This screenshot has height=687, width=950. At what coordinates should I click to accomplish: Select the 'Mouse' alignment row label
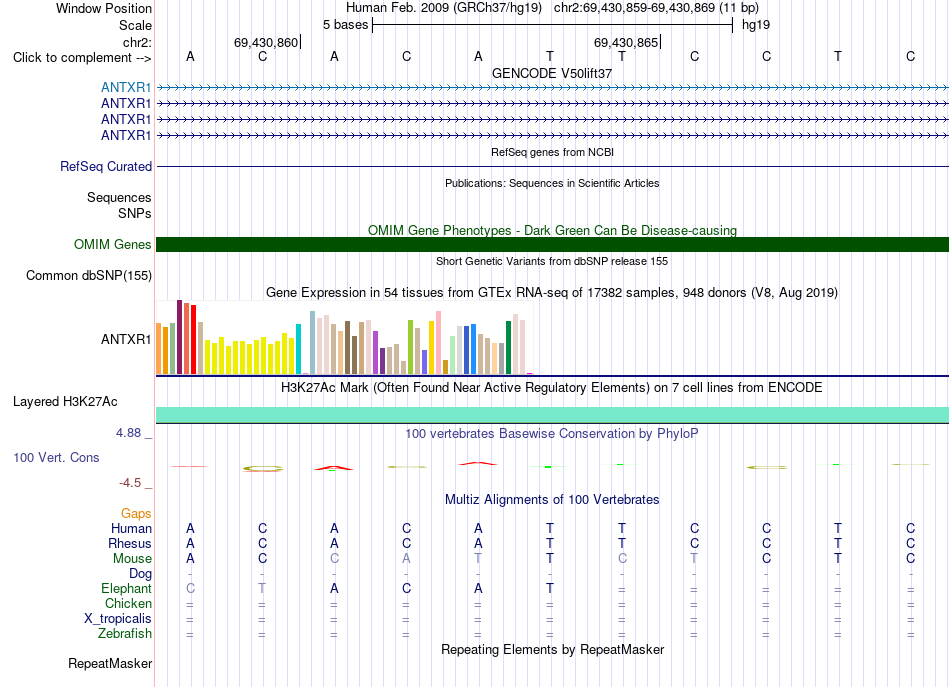click(x=132, y=559)
